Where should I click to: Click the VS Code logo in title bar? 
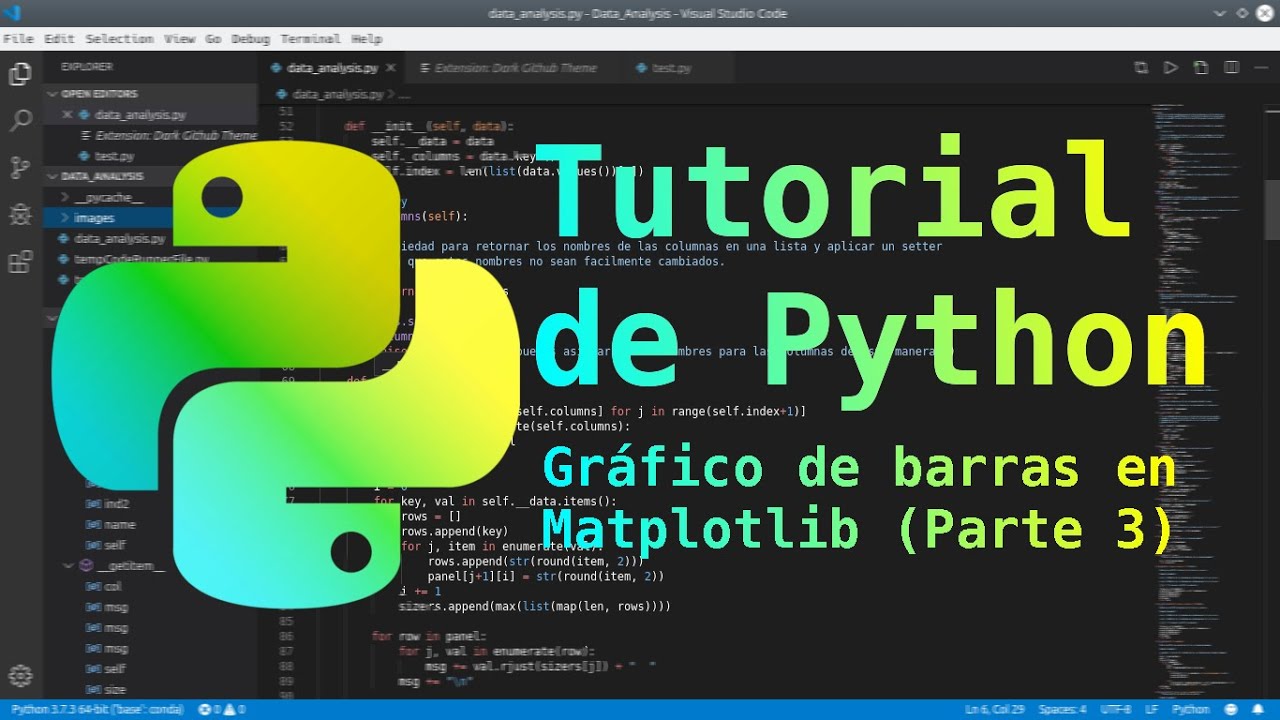[12, 13]
